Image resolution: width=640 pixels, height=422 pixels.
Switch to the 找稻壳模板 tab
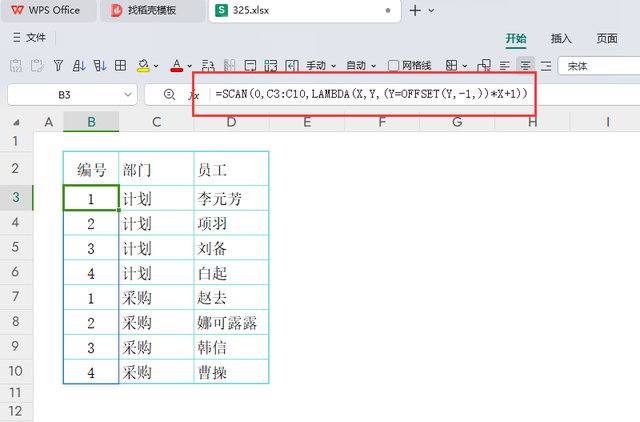152,11
